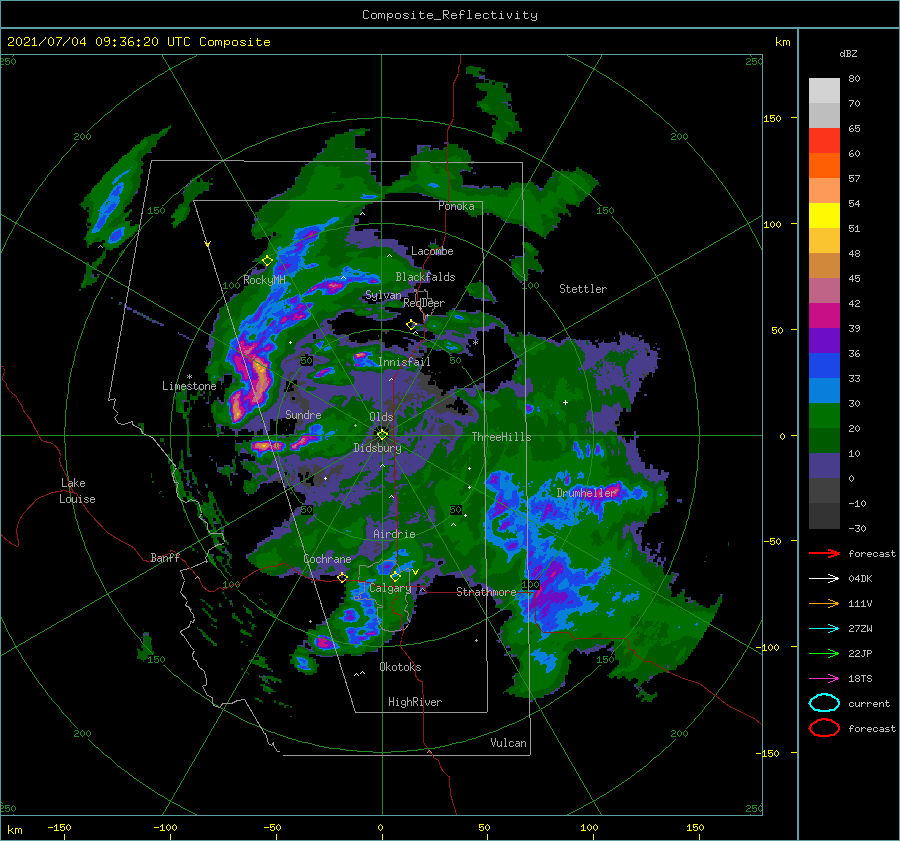Viewport: 900px width, 841px height.
Task: Click the red forecast arrow legend icon
Action: [x=824, y=553]
